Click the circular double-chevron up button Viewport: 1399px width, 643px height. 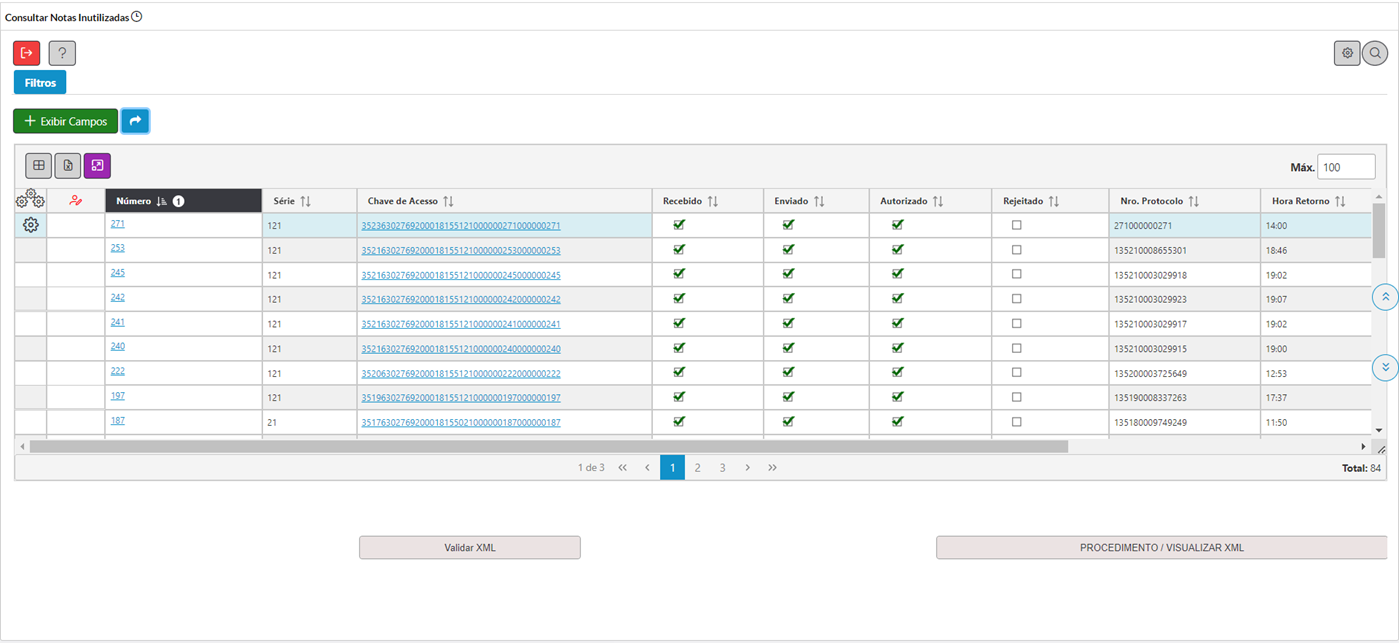point(1385,297)
